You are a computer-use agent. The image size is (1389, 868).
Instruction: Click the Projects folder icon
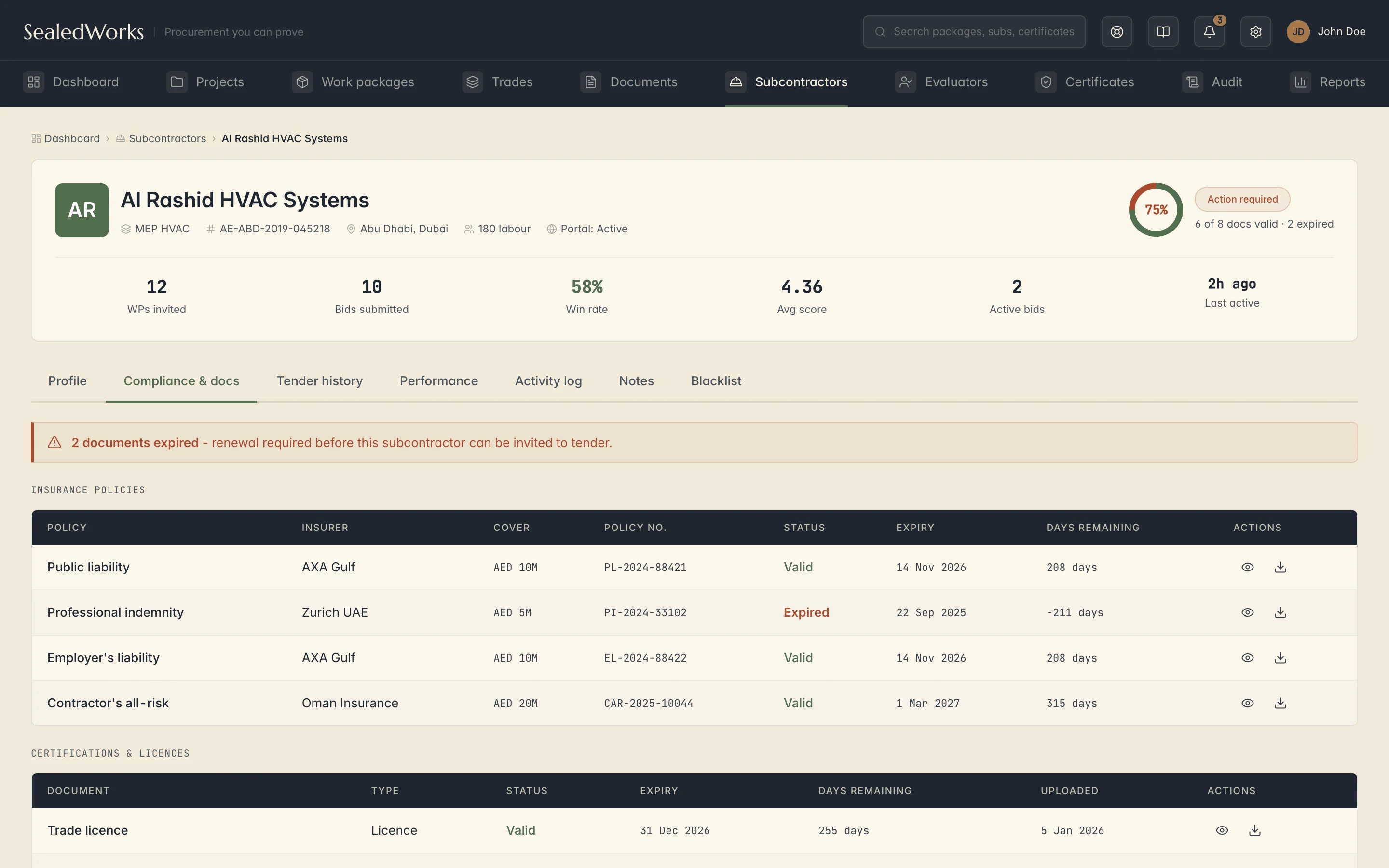coord(177,82)
